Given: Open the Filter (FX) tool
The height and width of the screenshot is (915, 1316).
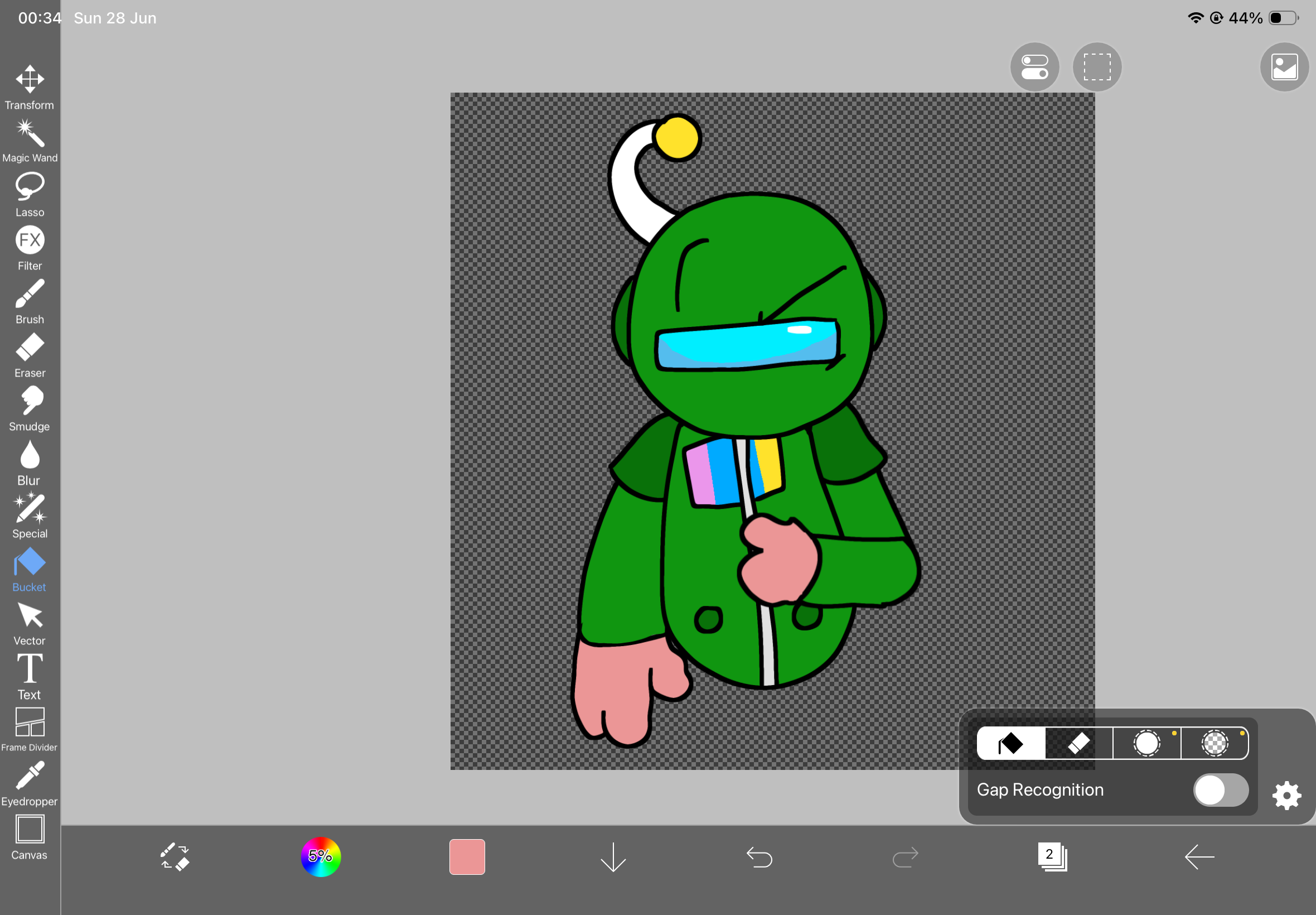Looking at the screenshot, I should tap(30, 248).
